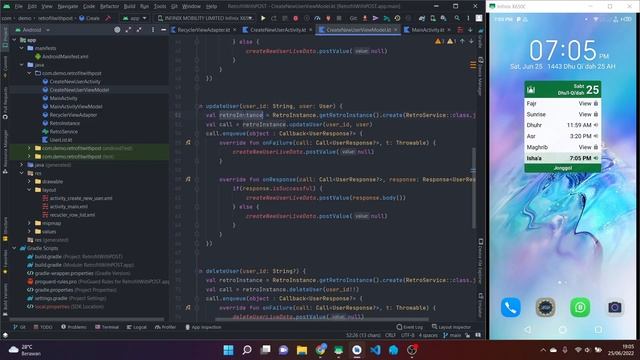Click the override gutter icon beside onFailure in updateUser
The height and width of the screenshot is (360, 640).
[x=188, y=142]
